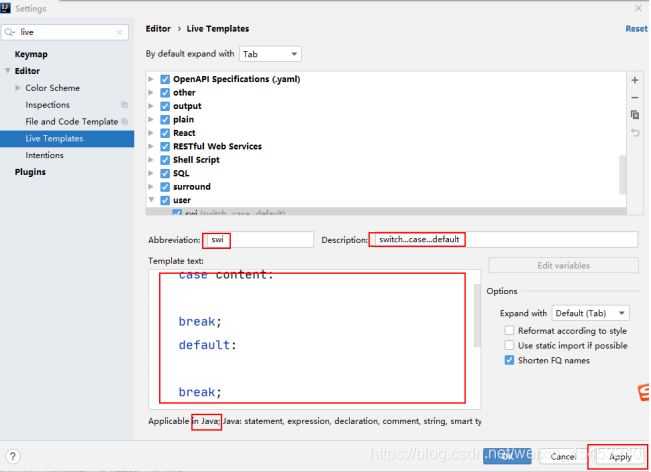Uncheck the SQL template group
This screenshot has width=651, height=472.
[165, 174]
